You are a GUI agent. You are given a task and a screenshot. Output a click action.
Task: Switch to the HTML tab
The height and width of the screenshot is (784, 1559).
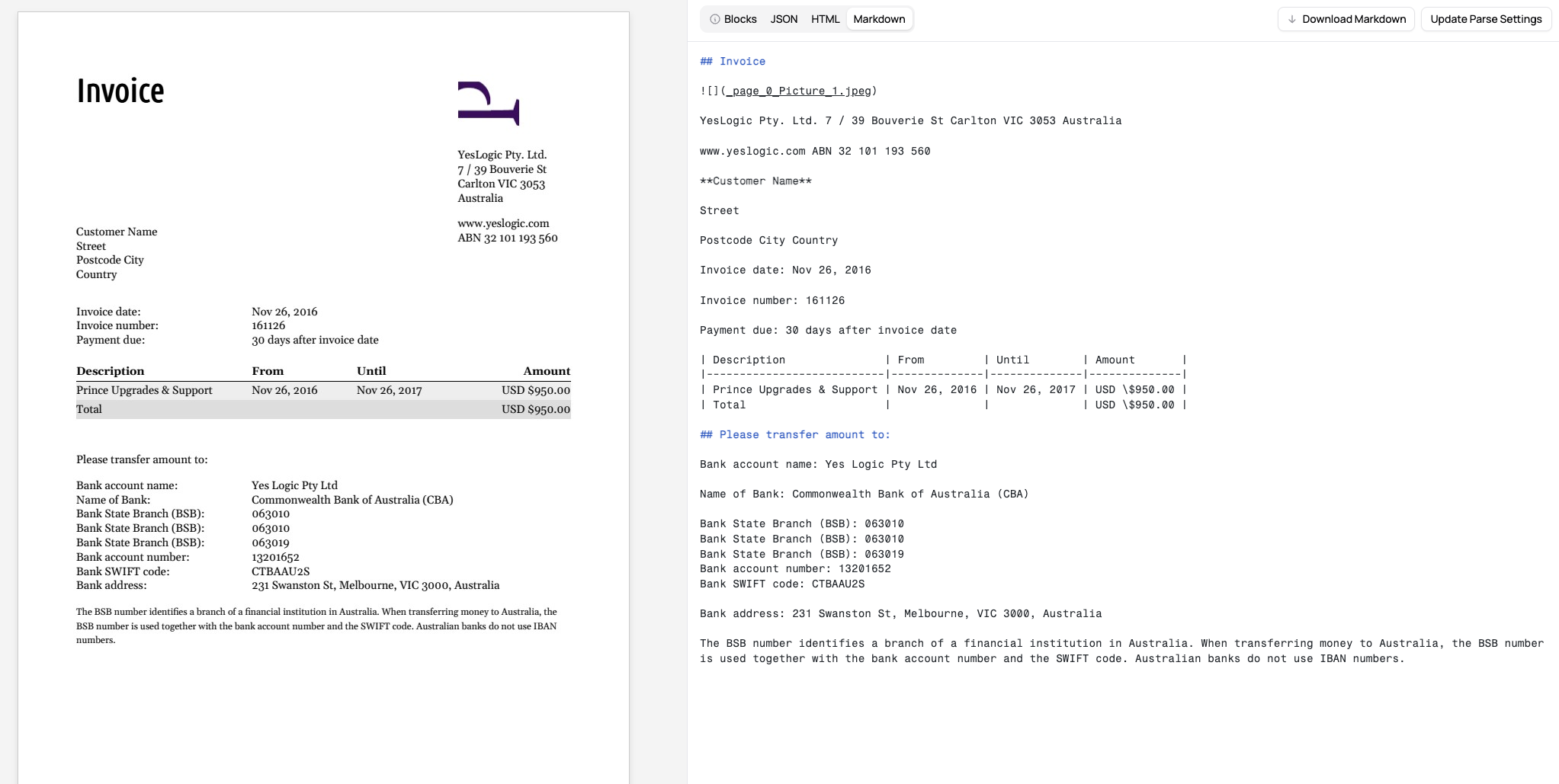point(825,19)
